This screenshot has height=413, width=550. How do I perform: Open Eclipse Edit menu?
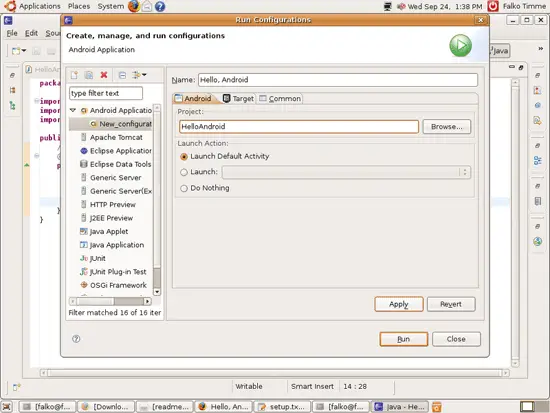(x=31, y=33)
